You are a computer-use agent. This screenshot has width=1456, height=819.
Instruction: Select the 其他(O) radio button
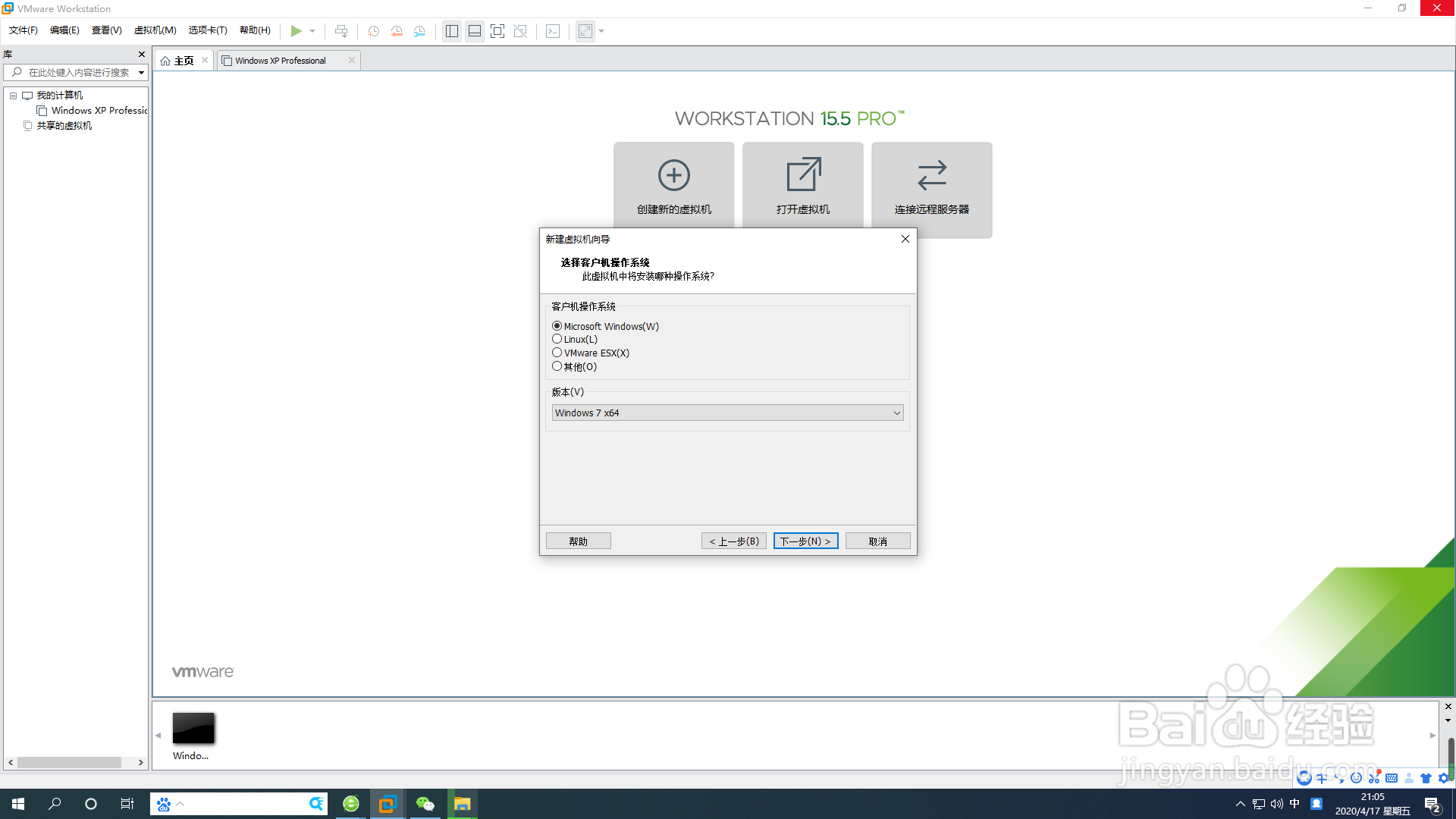pos(557,366)
